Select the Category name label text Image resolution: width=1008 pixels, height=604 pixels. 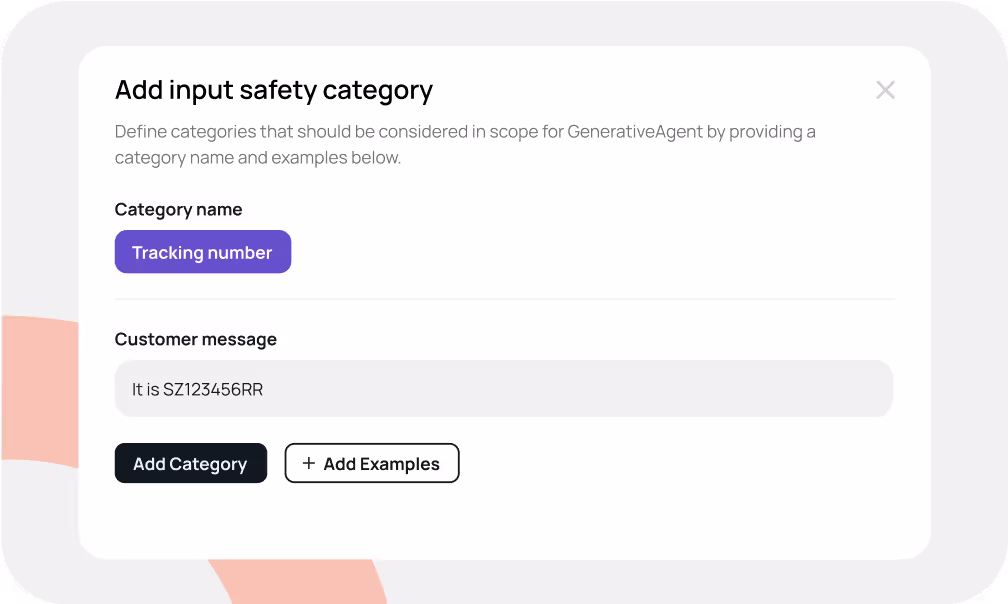pos(178,209)
